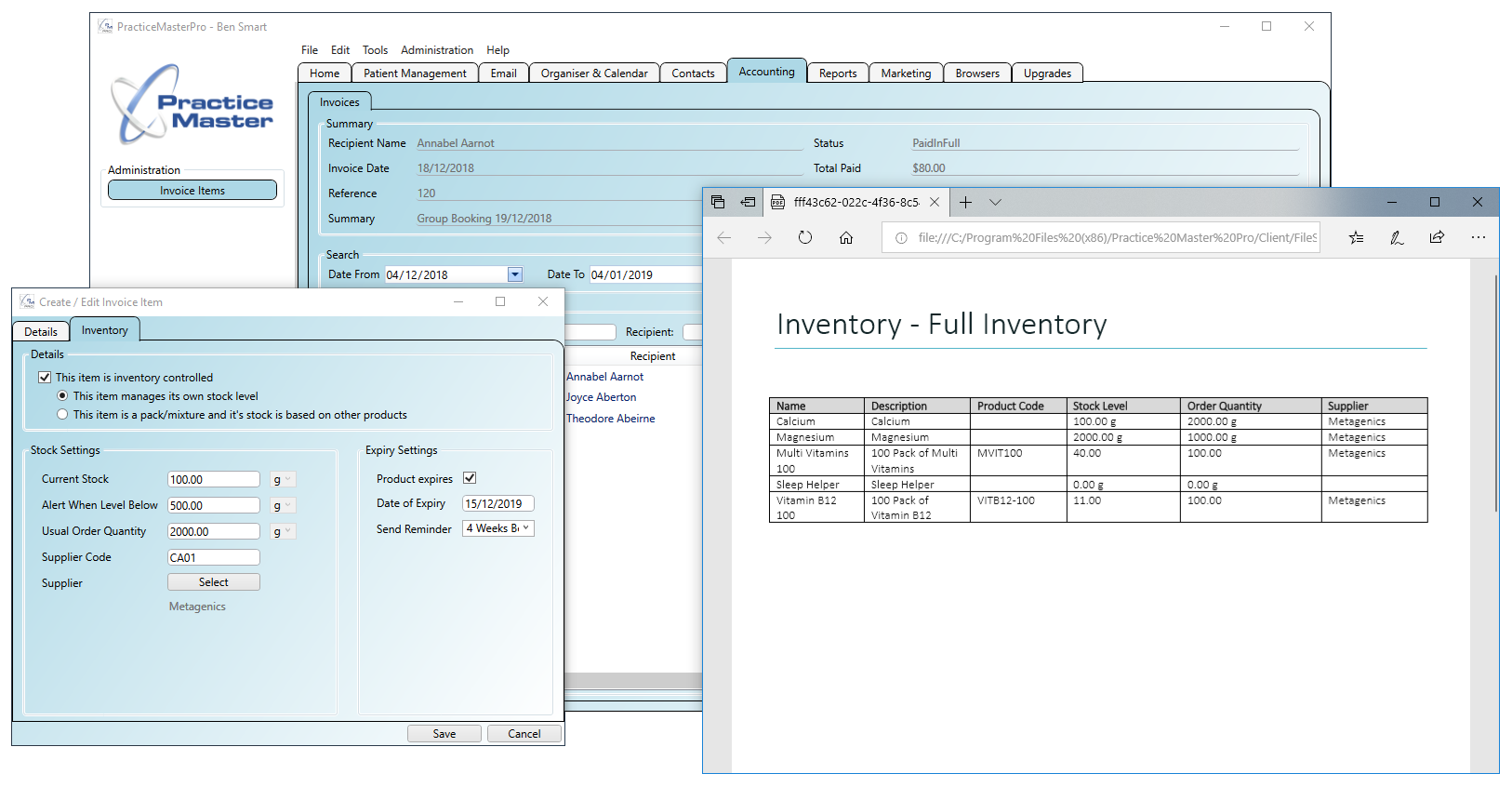Click the Supplier Code input field
Viewport: 1512px width, 787px height.
pos(213,557)
